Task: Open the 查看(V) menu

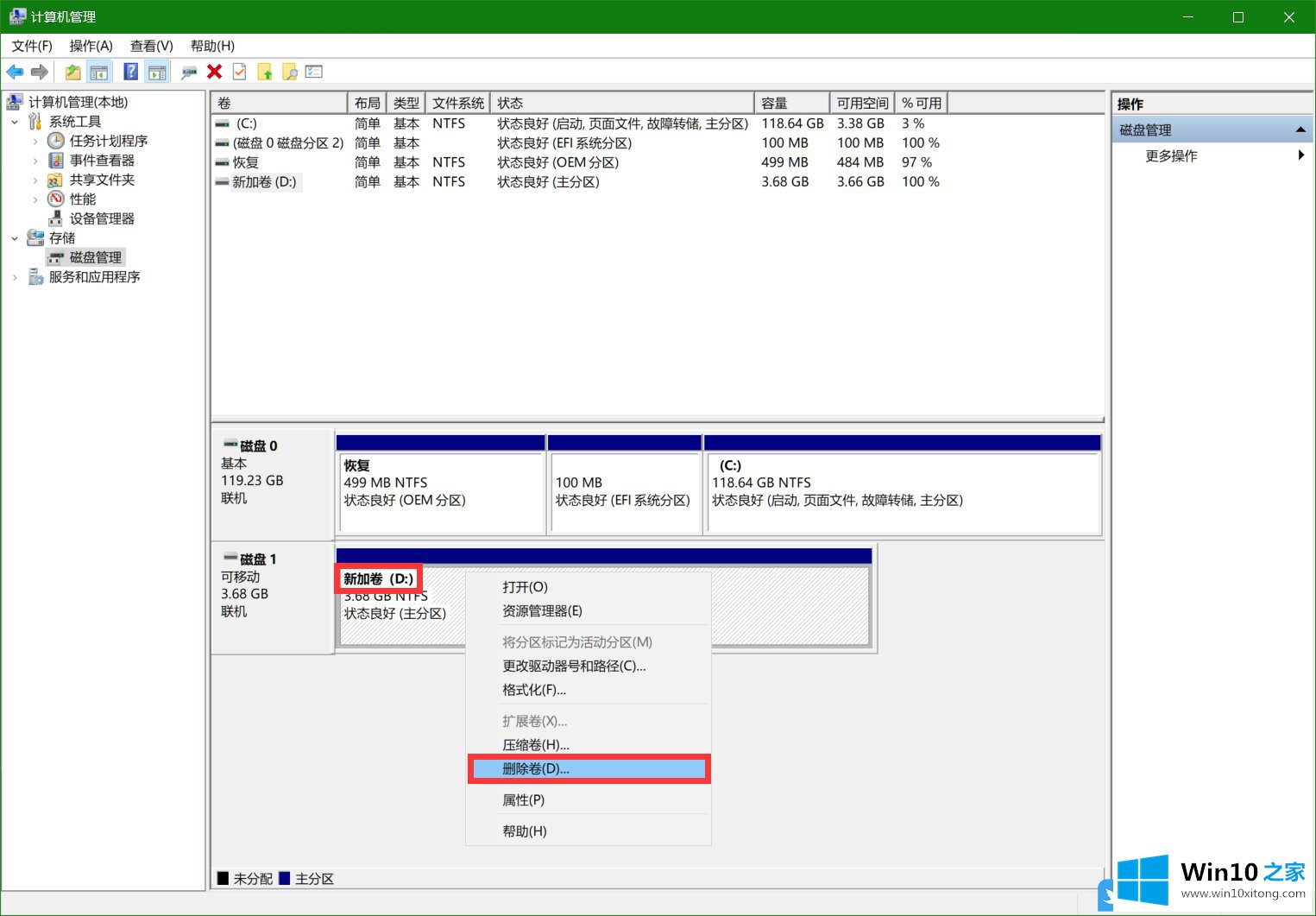Action: click(152, 46)
